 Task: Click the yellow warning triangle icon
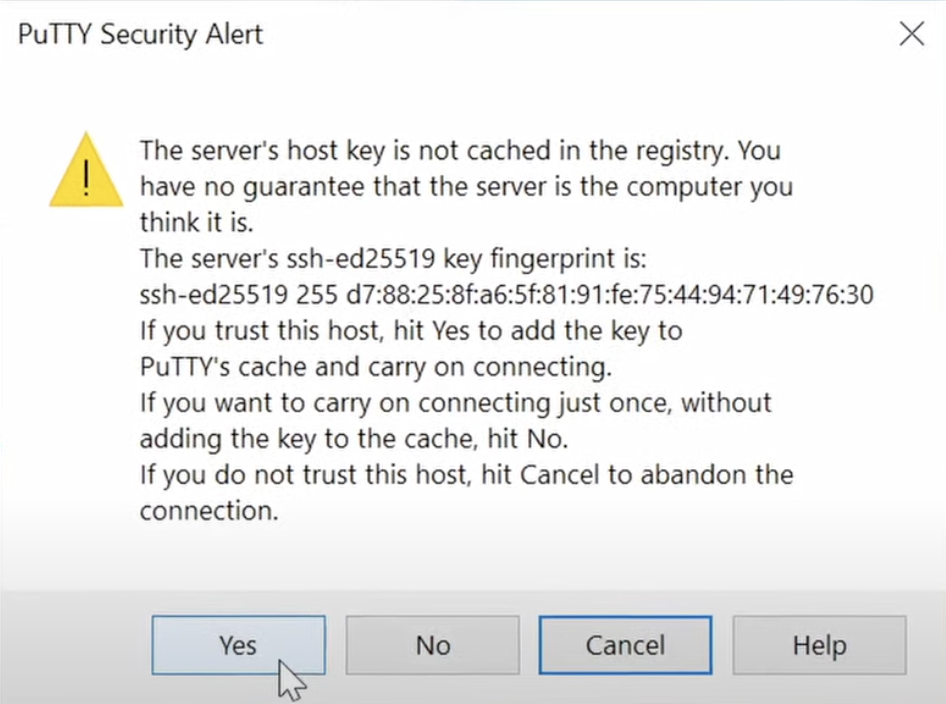tap(86, 170)
